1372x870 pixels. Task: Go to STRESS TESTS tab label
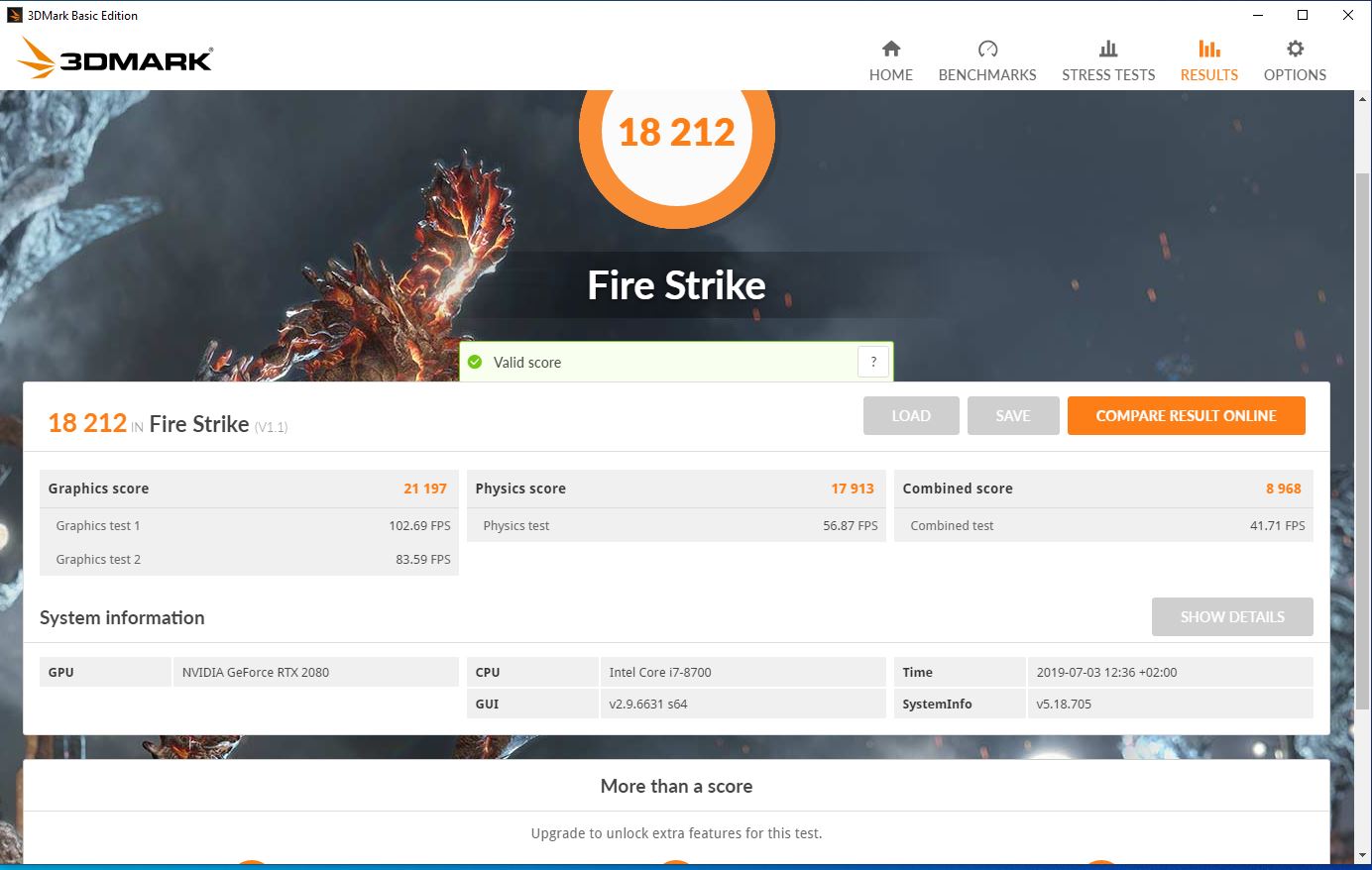1108,75
